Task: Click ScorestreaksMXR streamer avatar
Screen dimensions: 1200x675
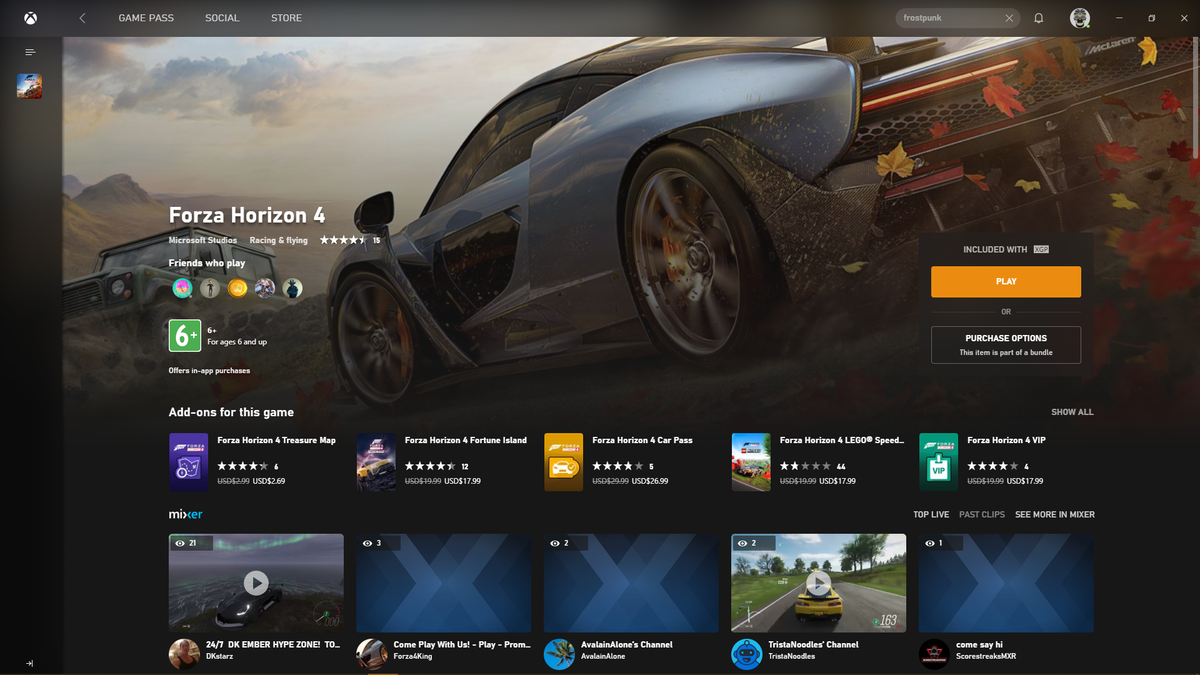Action: [934, 654]
